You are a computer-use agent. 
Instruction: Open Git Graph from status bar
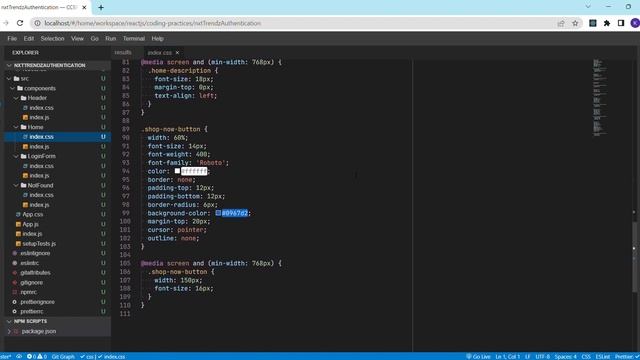coord(63,357)
